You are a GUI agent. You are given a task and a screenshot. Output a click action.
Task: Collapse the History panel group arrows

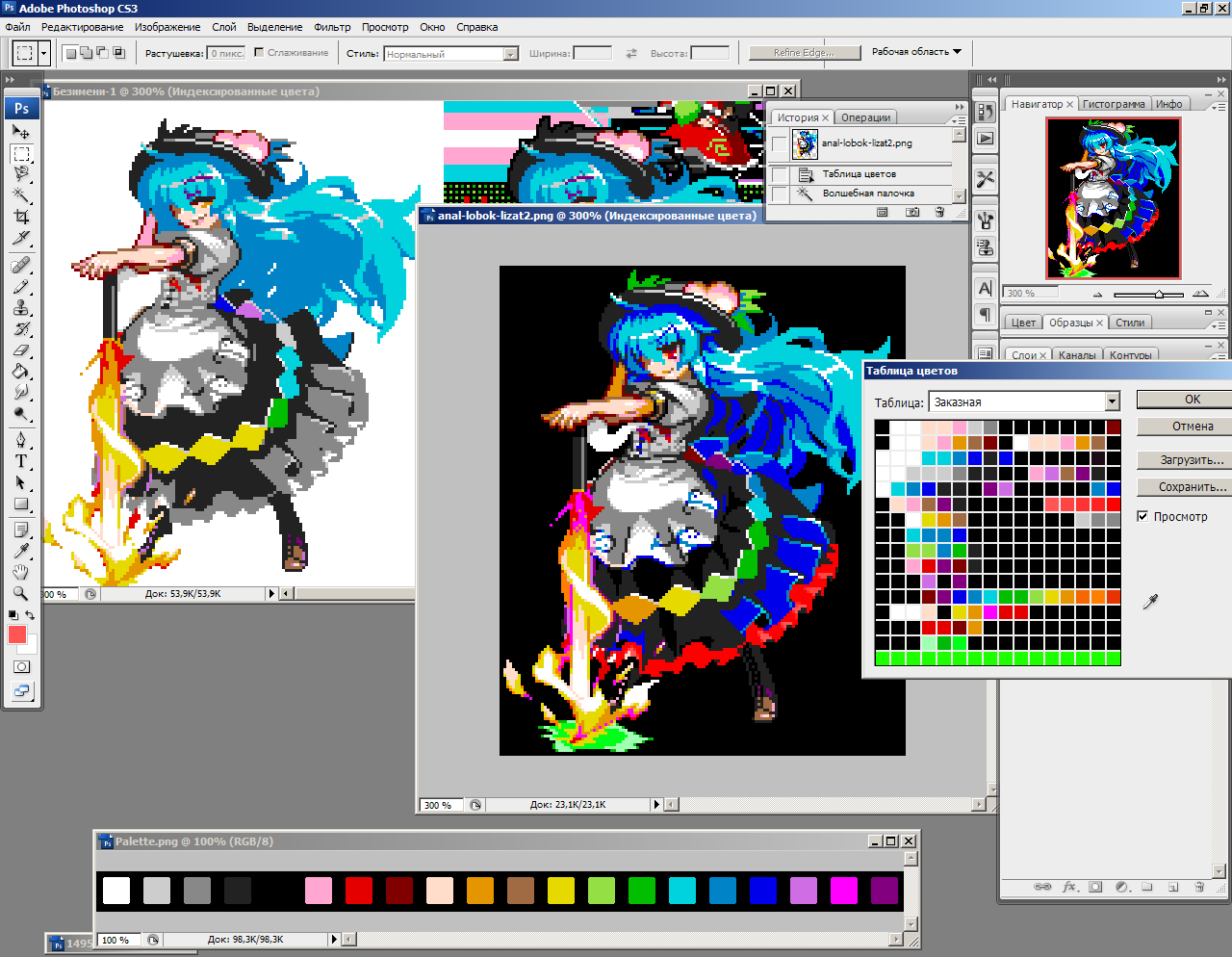coord(960,107)
